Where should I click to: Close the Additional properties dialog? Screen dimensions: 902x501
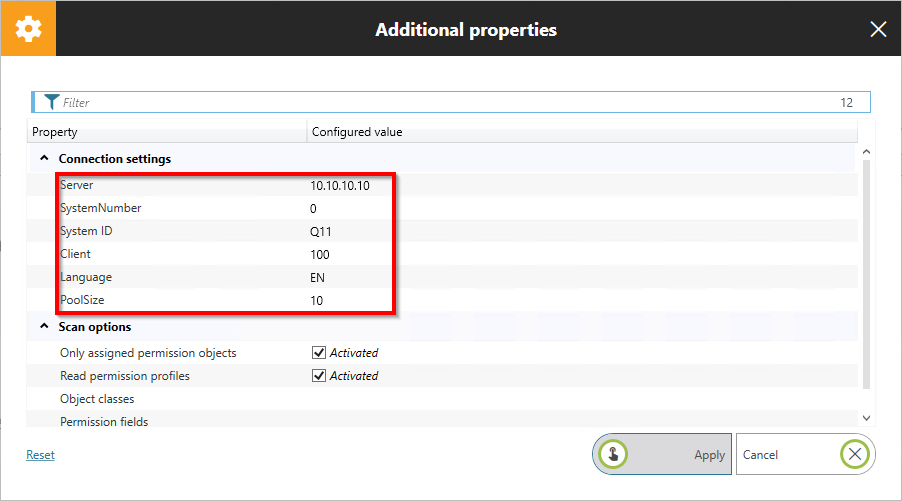(x=878, y=29)
